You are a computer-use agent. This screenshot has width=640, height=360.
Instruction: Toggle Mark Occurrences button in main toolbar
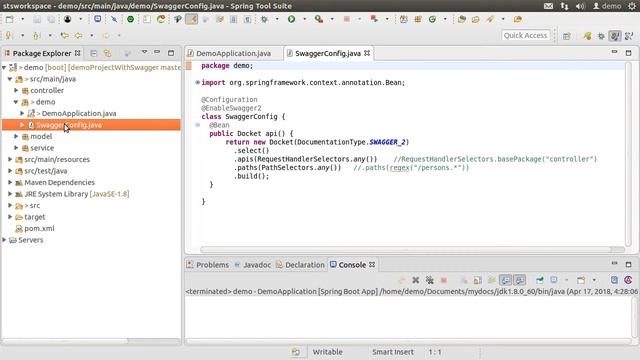coord(191,19)
